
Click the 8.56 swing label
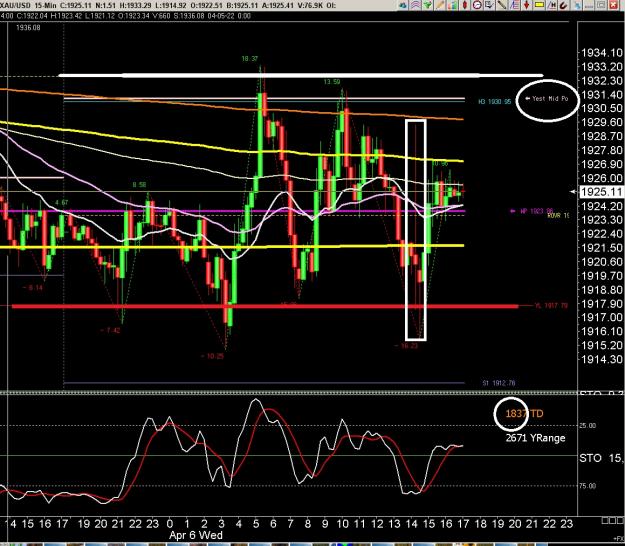coord(139,185)
